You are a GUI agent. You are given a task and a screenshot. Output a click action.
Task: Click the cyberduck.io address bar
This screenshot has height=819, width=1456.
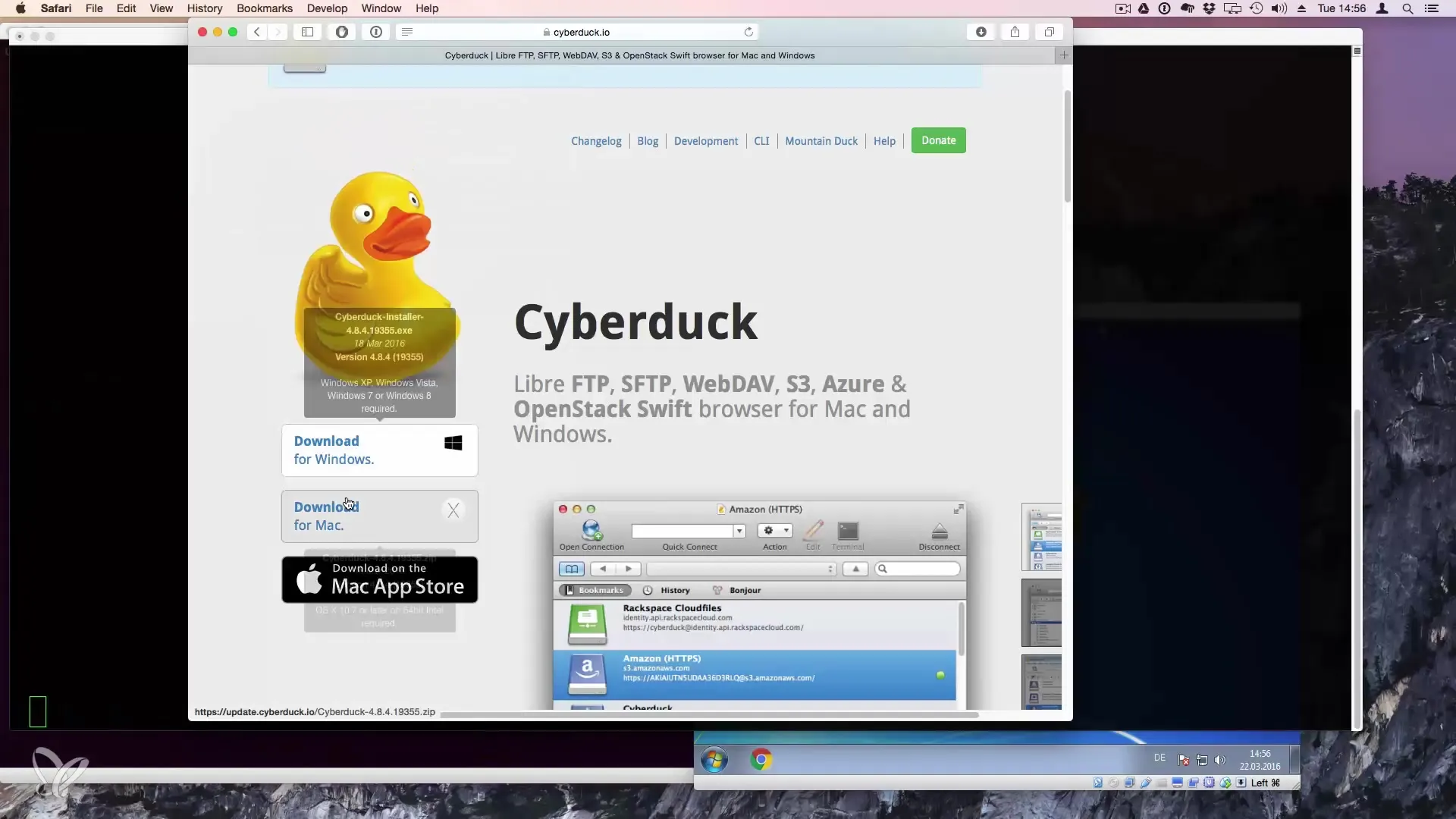coord(576,32)
